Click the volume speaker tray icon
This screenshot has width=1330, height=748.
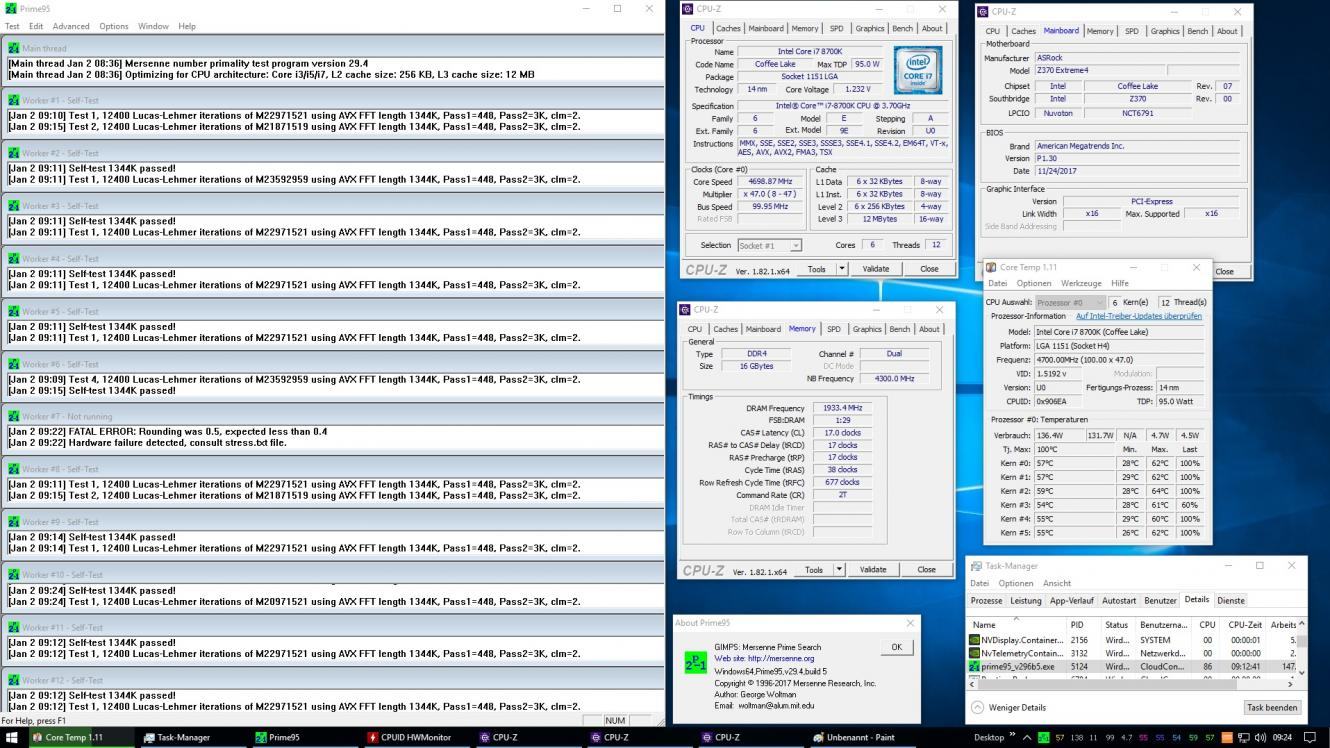click(1259, 738)
